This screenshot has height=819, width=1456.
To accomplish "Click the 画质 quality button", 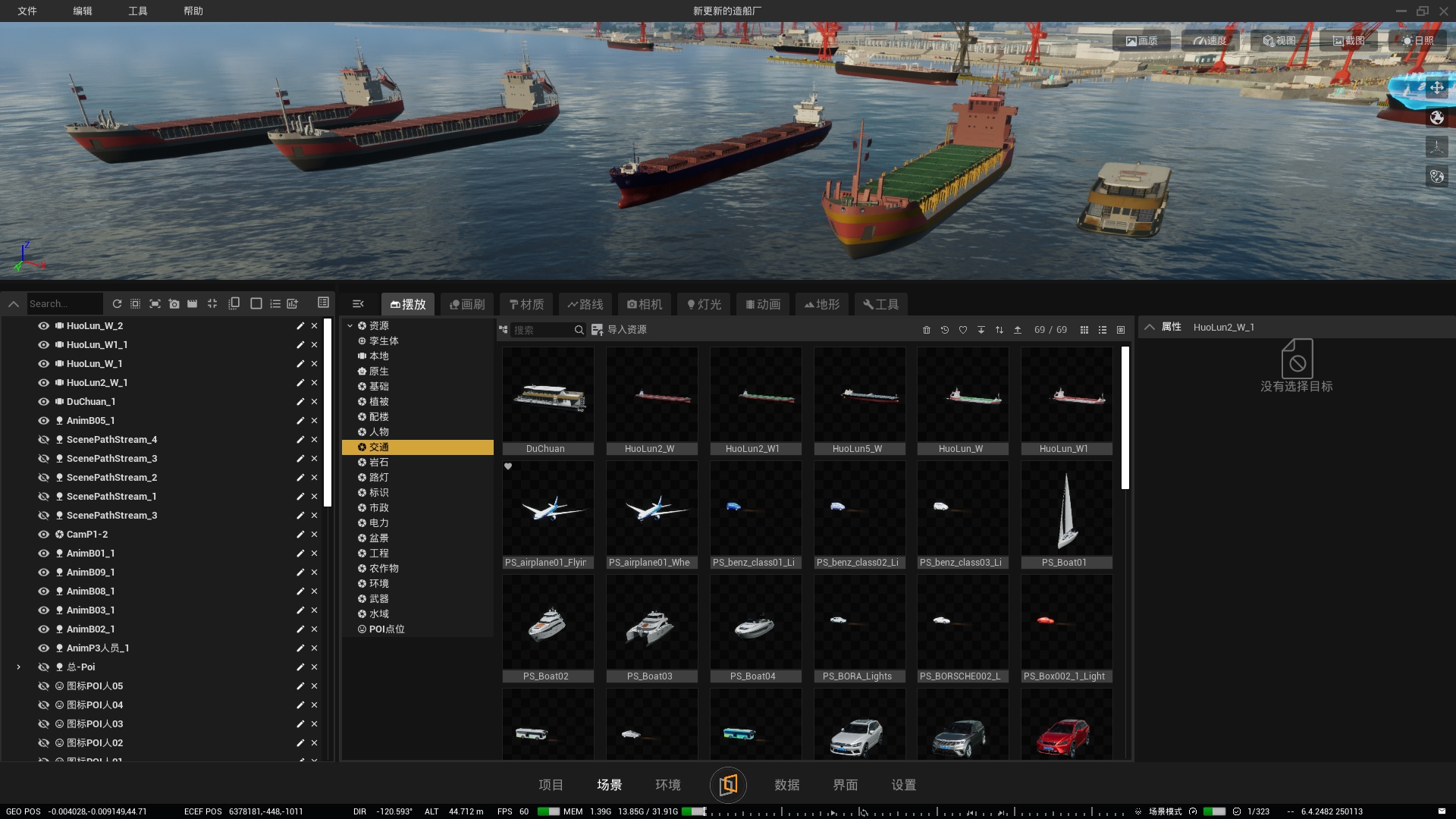I will (x=1141, y=41).
